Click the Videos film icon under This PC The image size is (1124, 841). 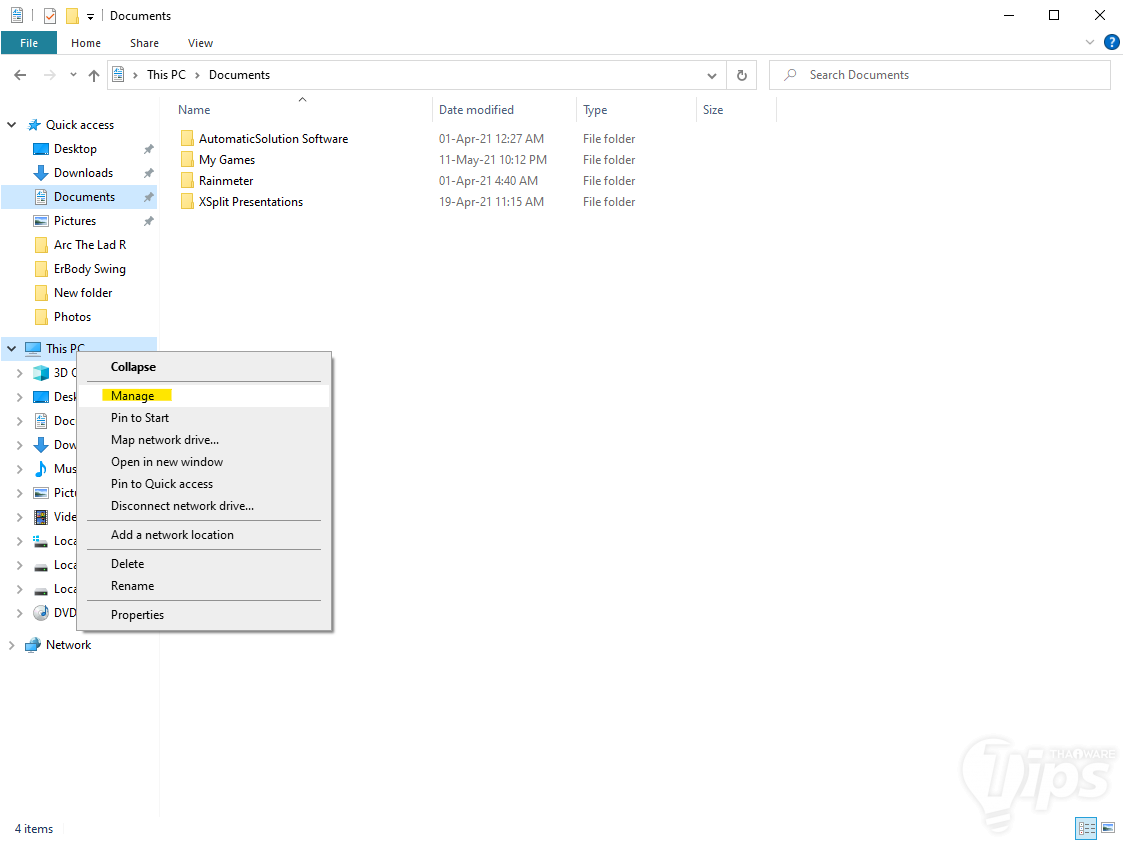[41, 517]
